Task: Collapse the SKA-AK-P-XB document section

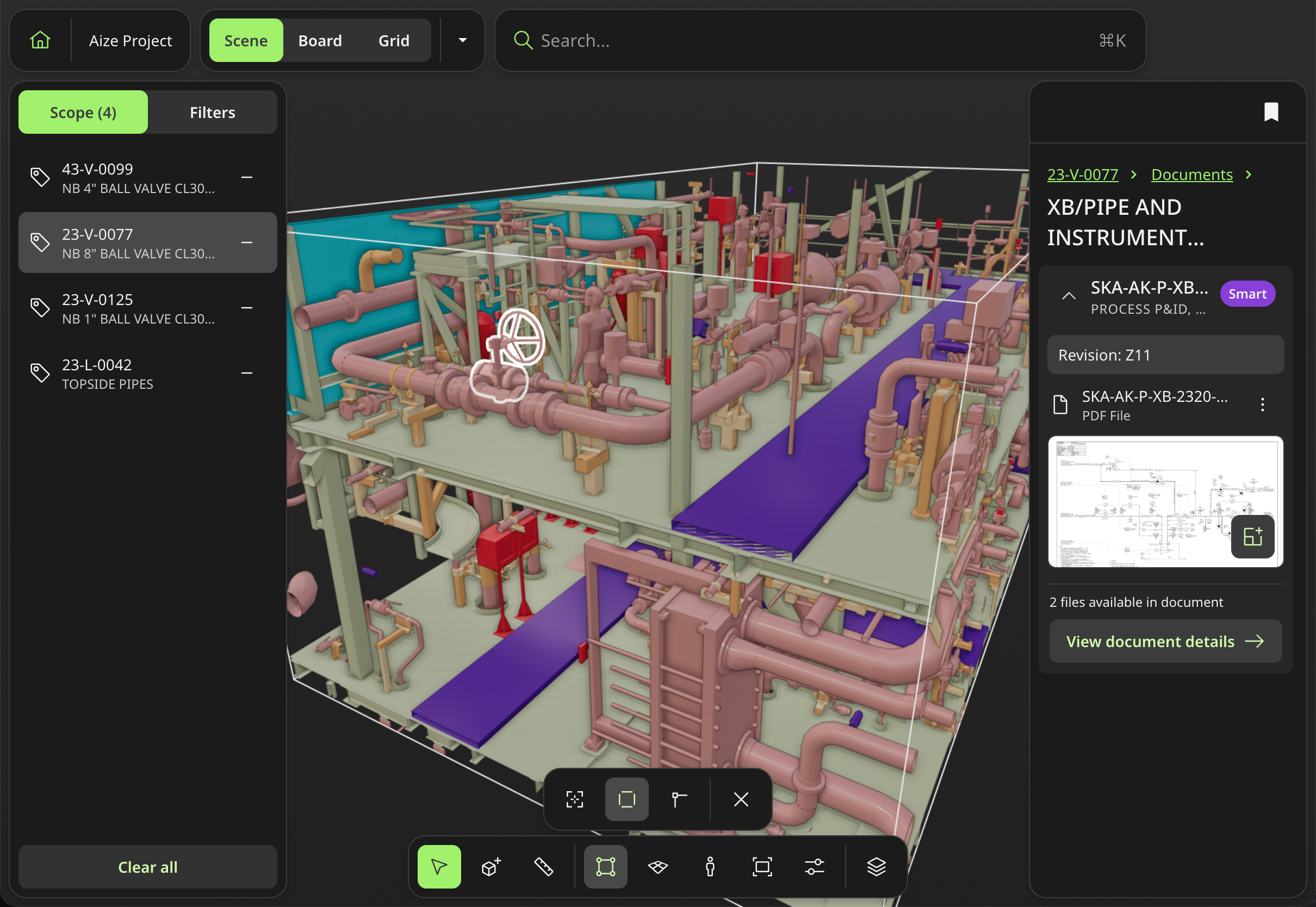Action: [x=1068, y=295]
